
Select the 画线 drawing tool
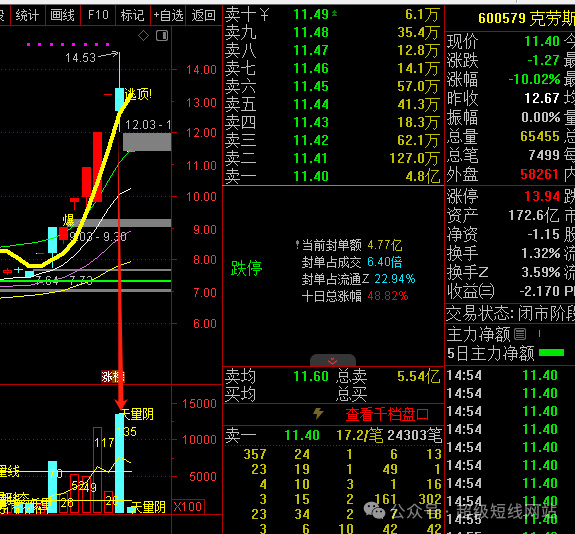62,15
